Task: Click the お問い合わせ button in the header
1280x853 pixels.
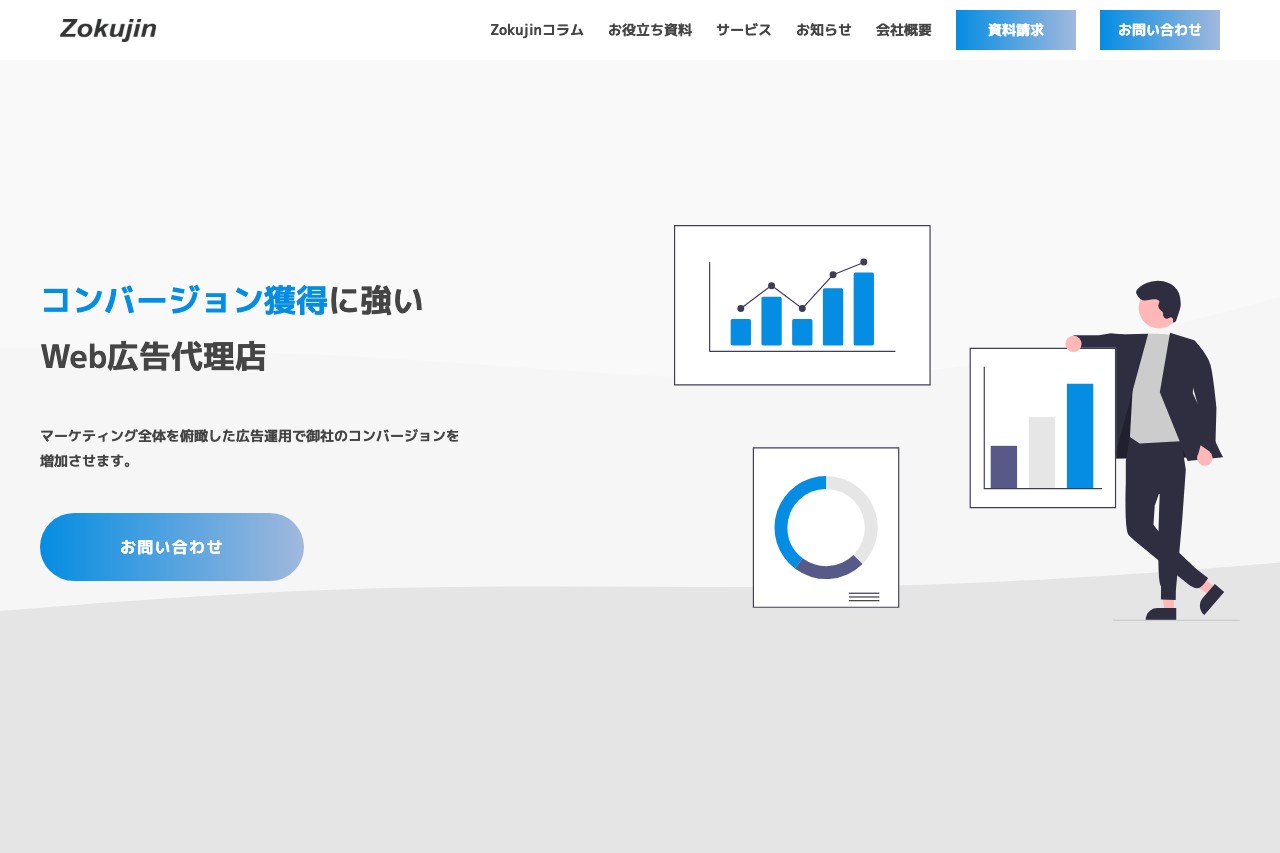Action: click(x=1159, y=30)
